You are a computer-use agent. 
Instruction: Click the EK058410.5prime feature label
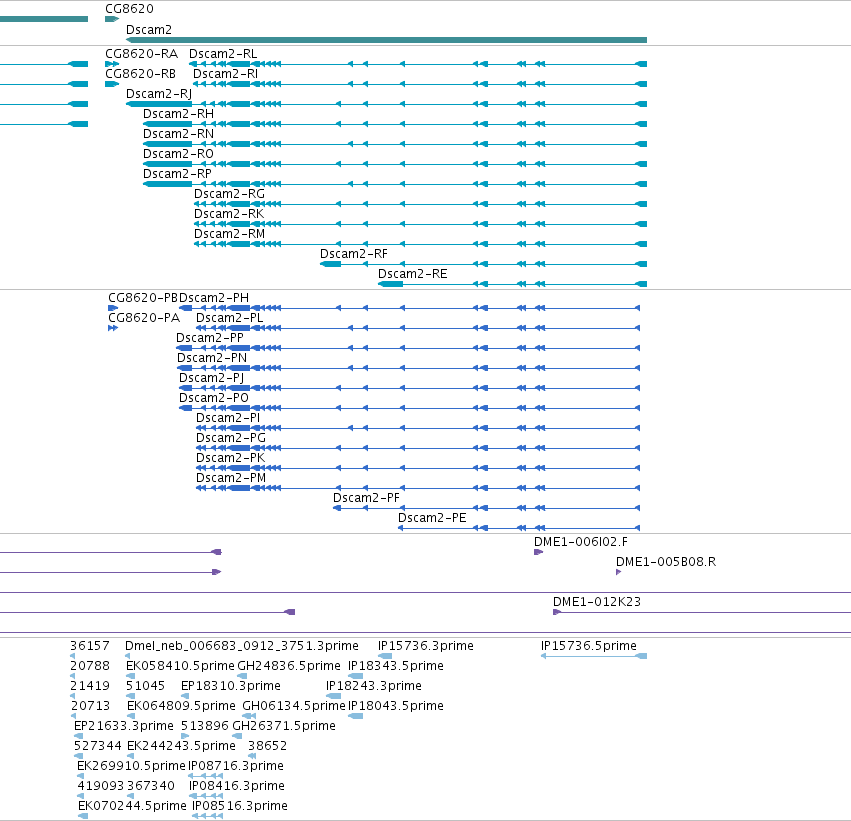[x=180, y=667]
